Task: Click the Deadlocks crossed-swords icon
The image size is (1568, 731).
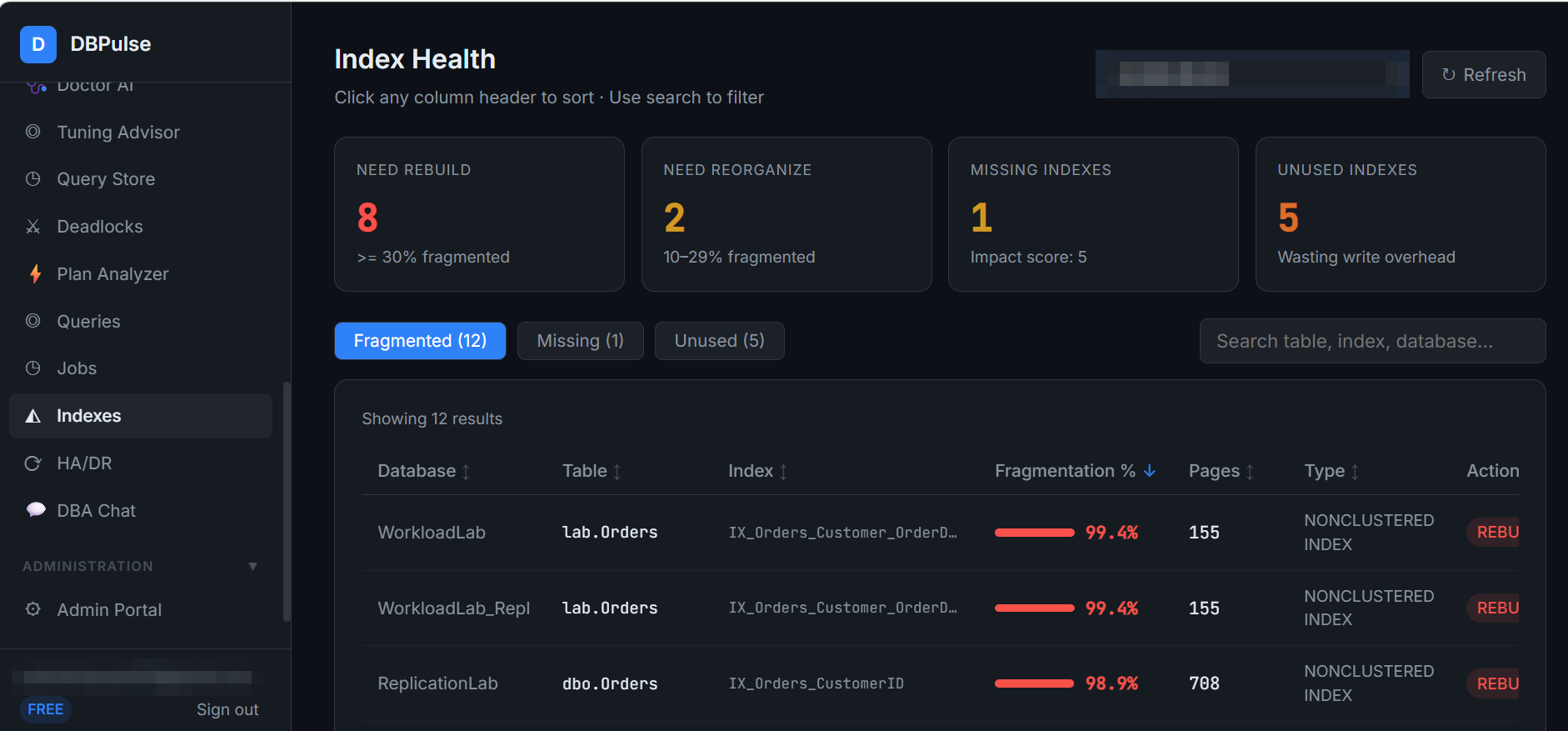Action: pyautogui.click(x=33, y=227)
